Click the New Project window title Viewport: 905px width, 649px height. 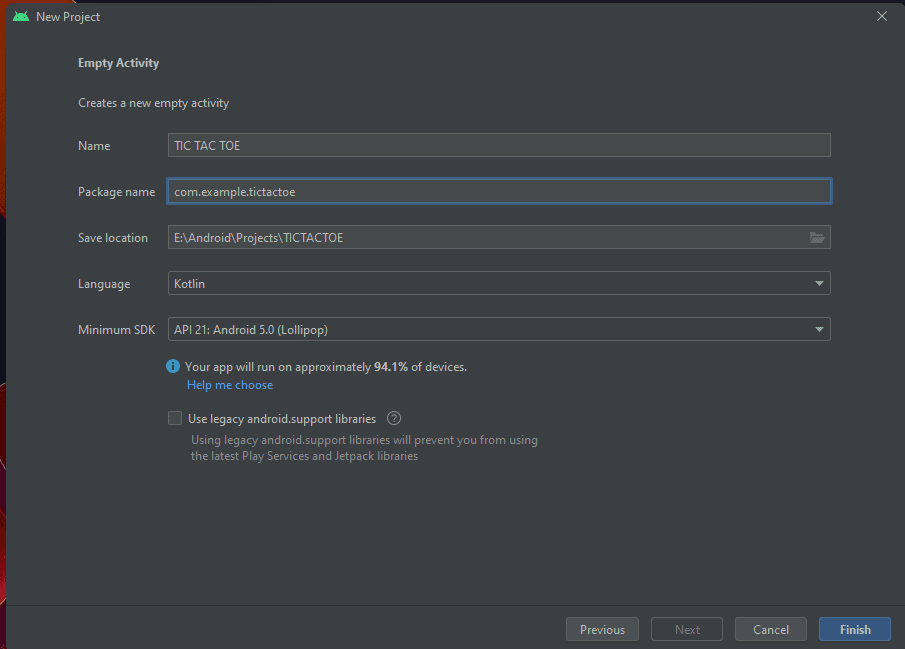[68, 17]
